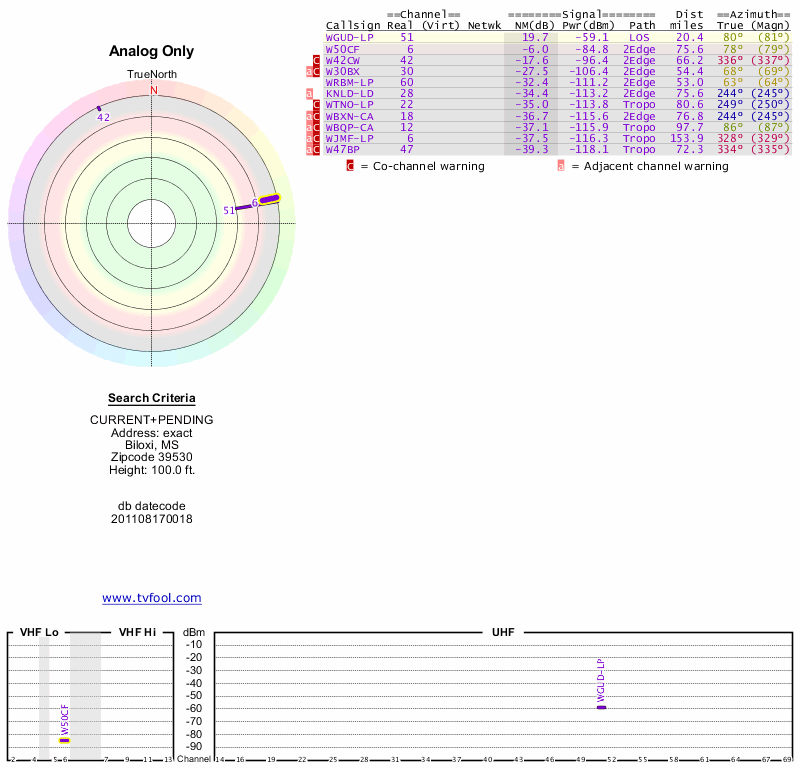The width and height of the screenshot is (800, 768).
Task: Open the www.tvfool.com link
Action: coord(152,598)
